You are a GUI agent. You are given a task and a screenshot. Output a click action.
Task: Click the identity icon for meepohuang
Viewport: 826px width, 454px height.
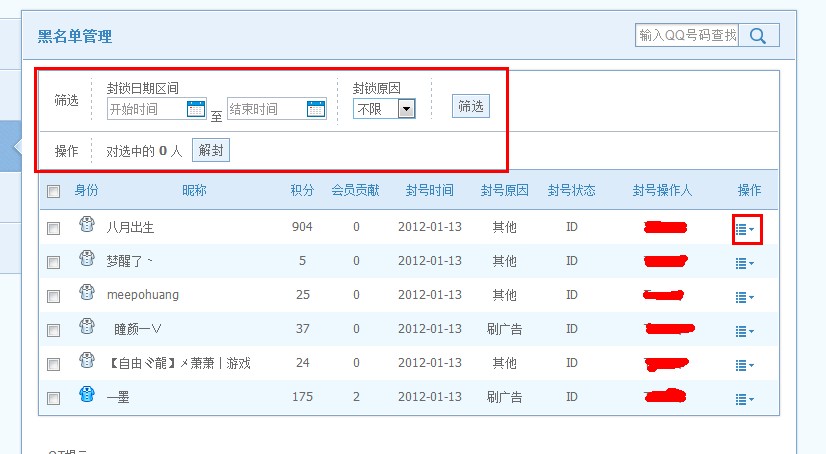coord(86,294)
